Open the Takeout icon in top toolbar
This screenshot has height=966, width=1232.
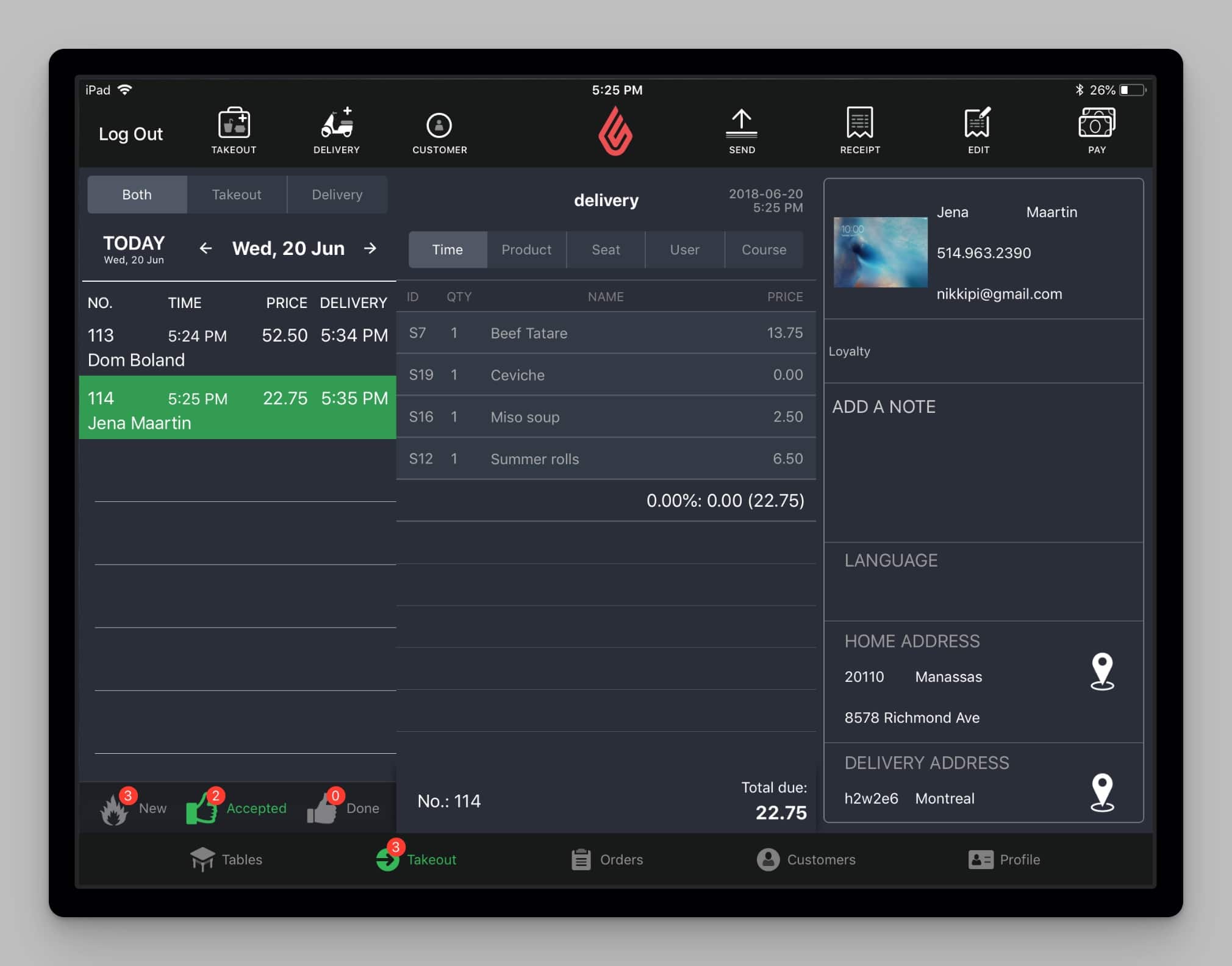tap(234, 131)
